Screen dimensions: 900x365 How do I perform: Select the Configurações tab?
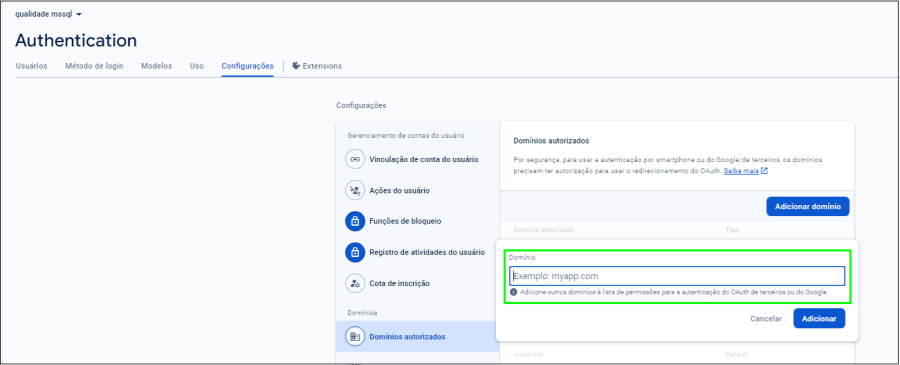click(247, 66)
